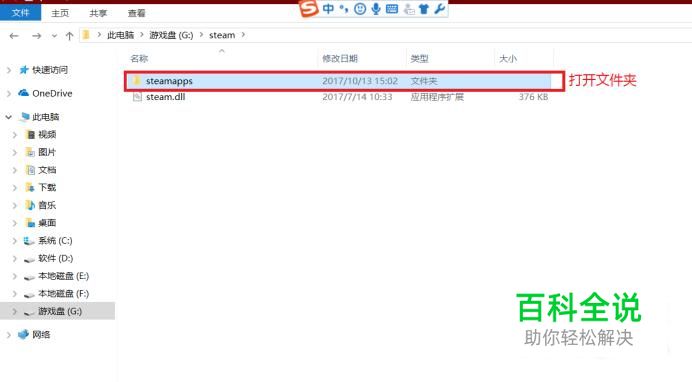This screenshot has height=382, width=692.
Task: Sort by the 类型 column header
Action: (419, 58)
